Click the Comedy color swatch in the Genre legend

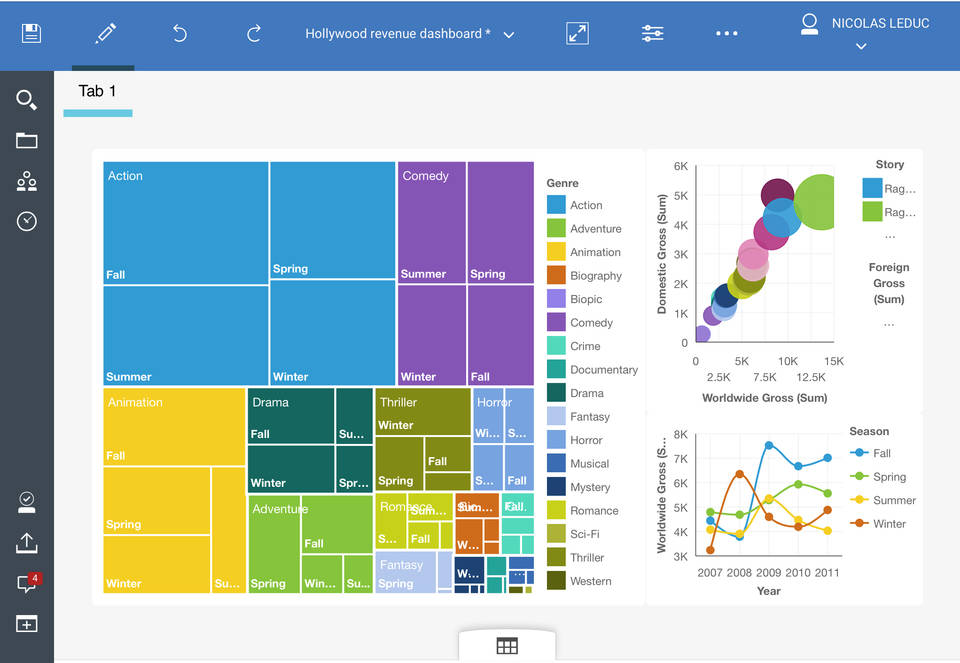559,322
